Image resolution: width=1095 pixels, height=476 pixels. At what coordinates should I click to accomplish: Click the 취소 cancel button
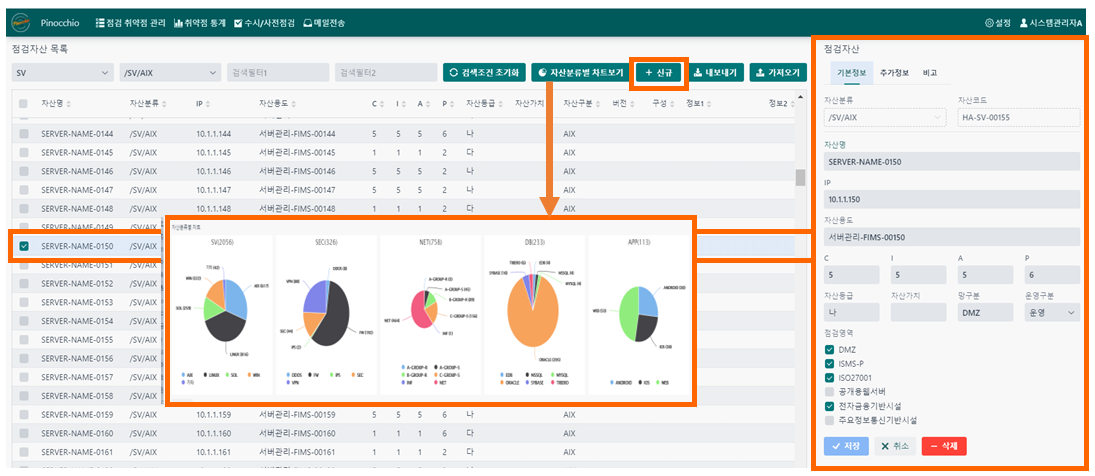click(x=895, y=446)
